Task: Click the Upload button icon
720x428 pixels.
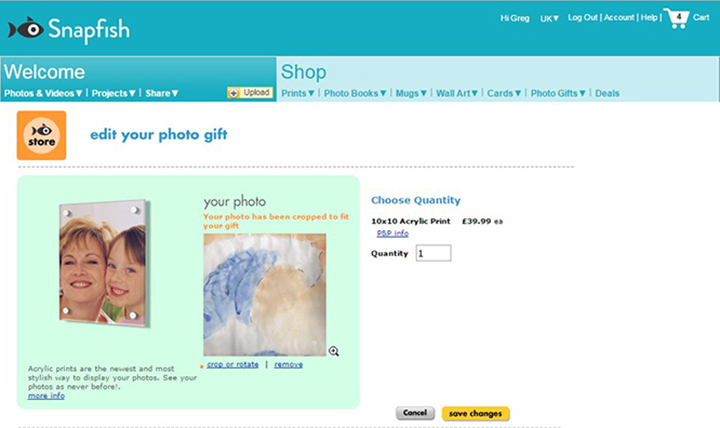Action: point(234,93)
